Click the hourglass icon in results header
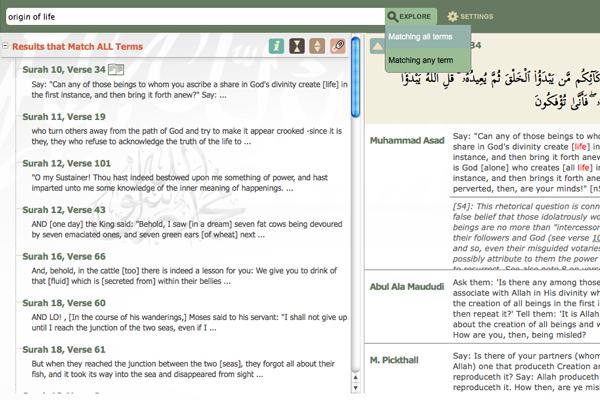 point(297,46)
